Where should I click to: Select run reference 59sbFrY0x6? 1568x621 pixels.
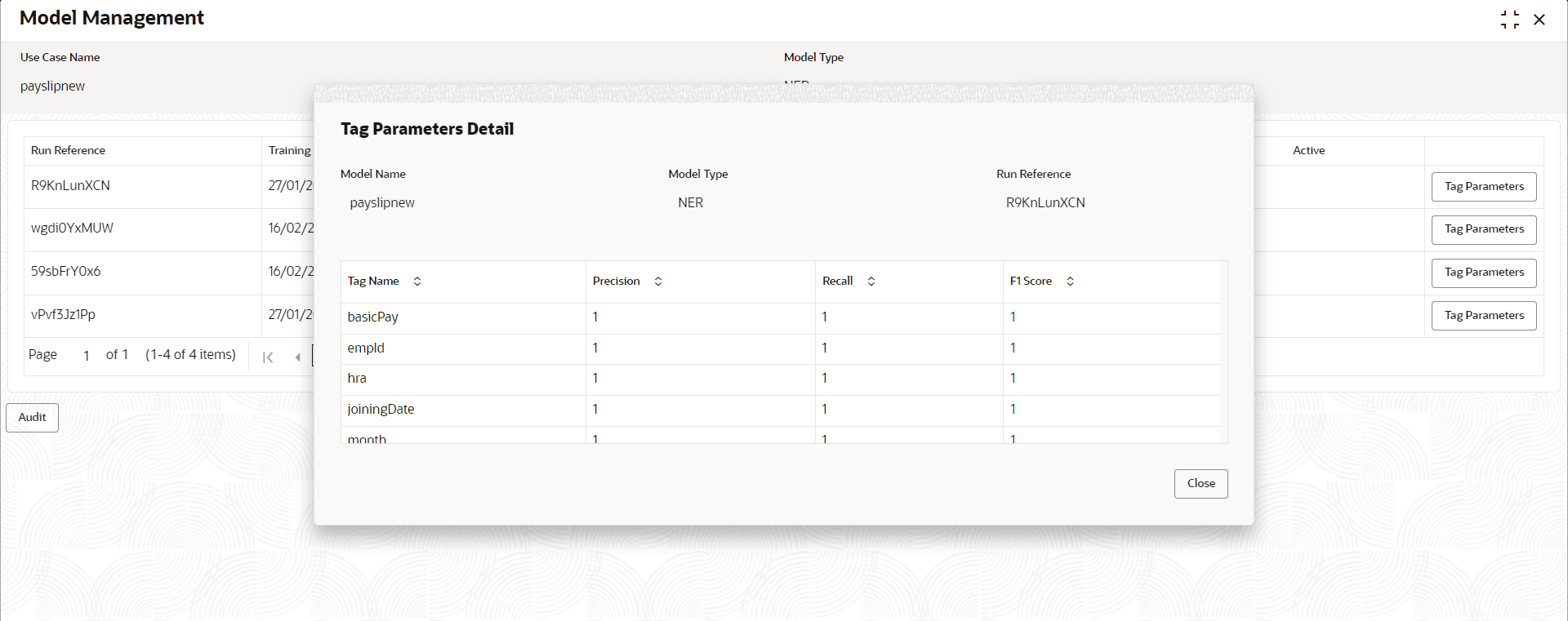point(65,272)
